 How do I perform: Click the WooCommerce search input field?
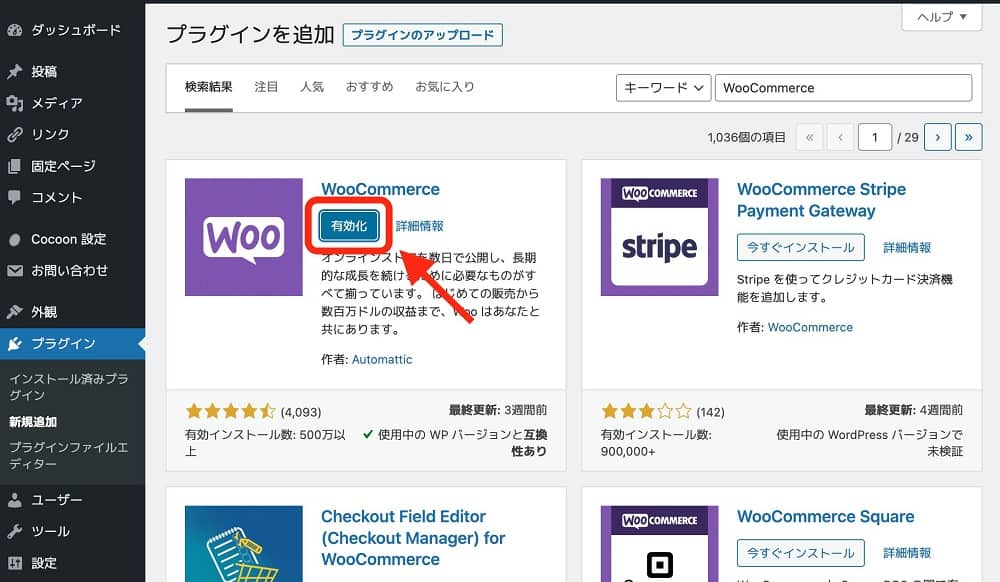[x=844, y=88]
